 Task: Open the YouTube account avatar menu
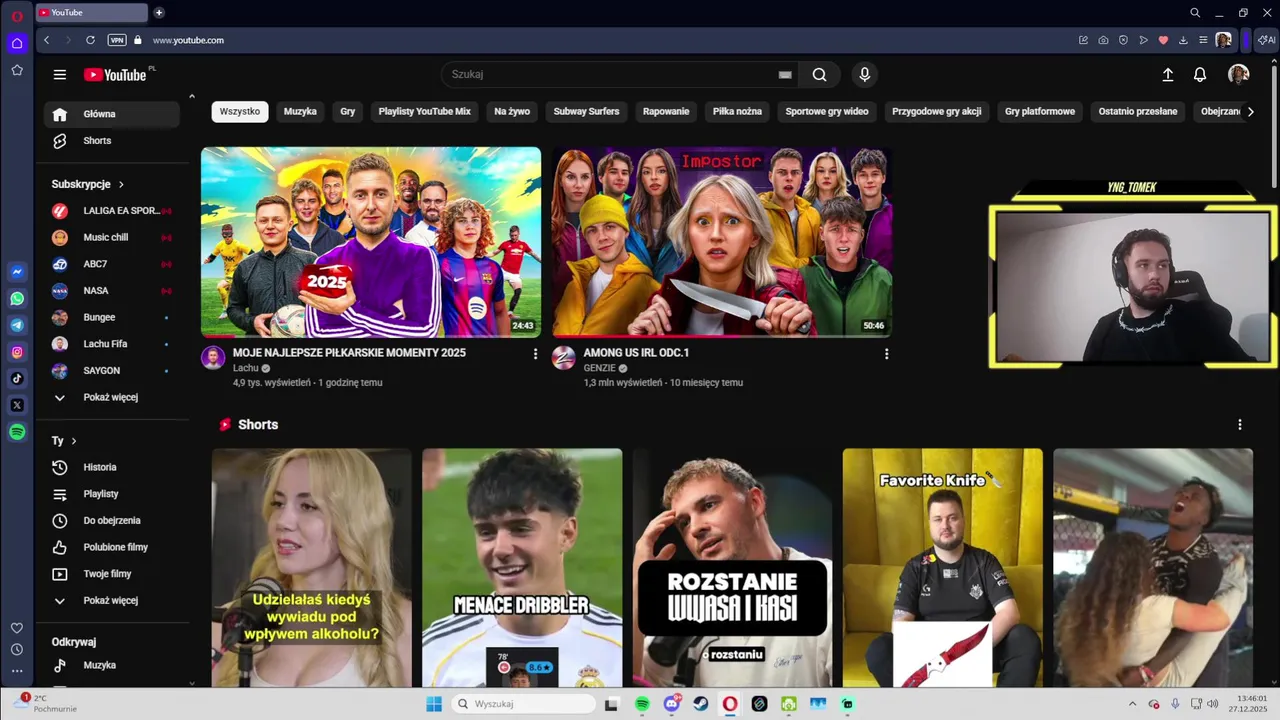pyautogui.click(x=1238, y=75)
